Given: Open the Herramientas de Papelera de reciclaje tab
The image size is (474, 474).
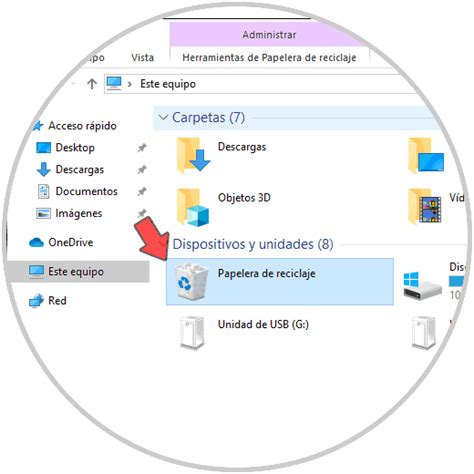Looking at the screenshot, I should coord(269,57).
